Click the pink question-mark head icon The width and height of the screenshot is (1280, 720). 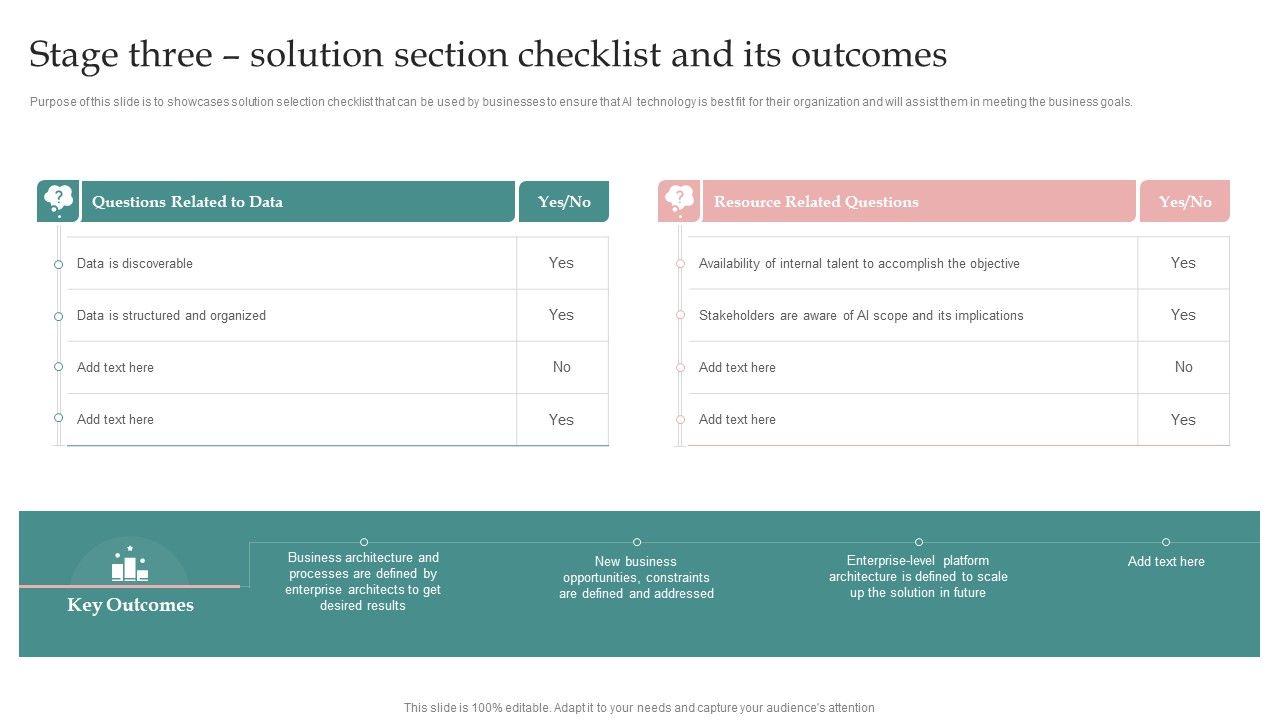click(679, 200)
